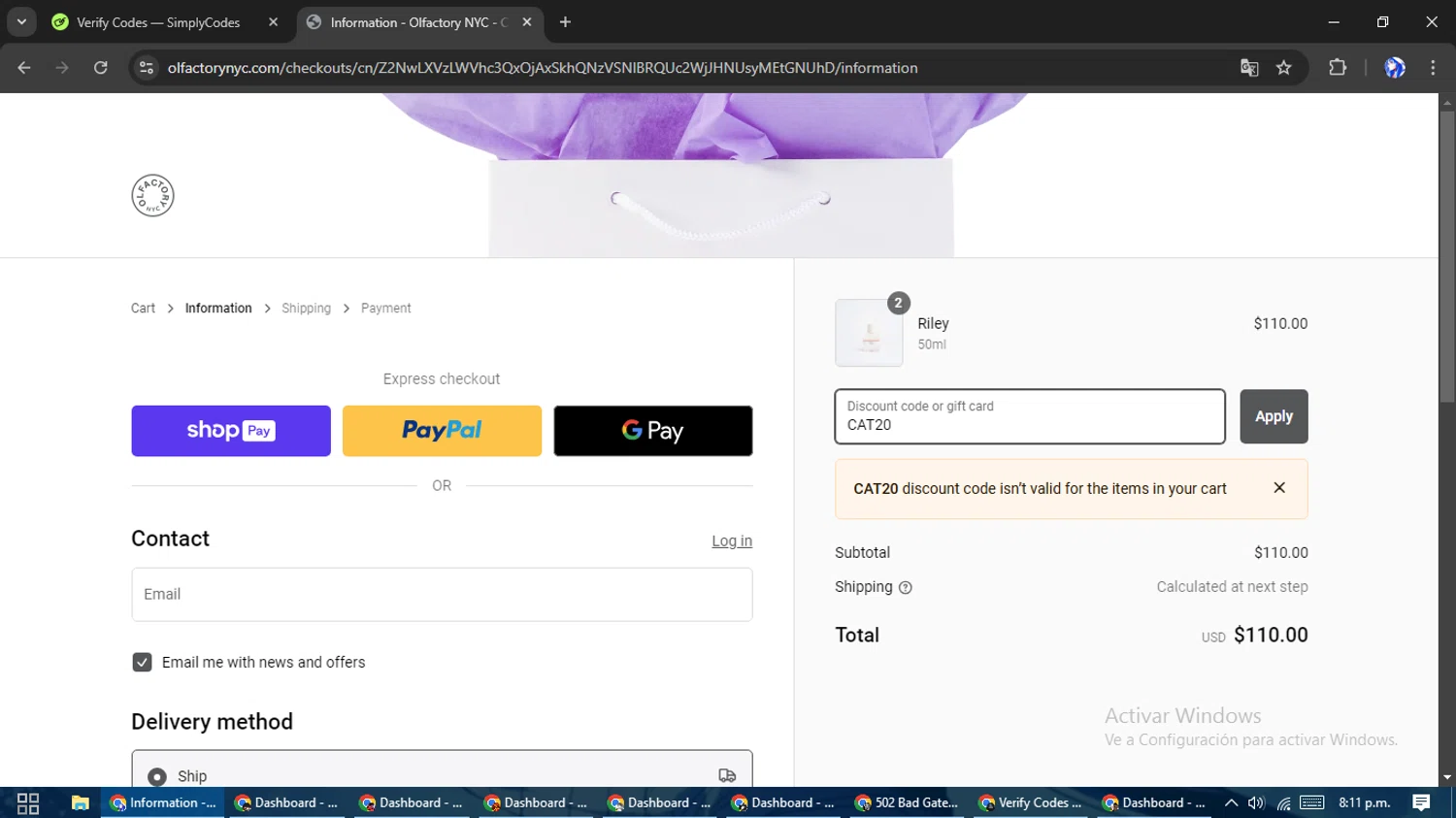Select Payment breadcrumb
The image size is (1456, 818).
385,308
